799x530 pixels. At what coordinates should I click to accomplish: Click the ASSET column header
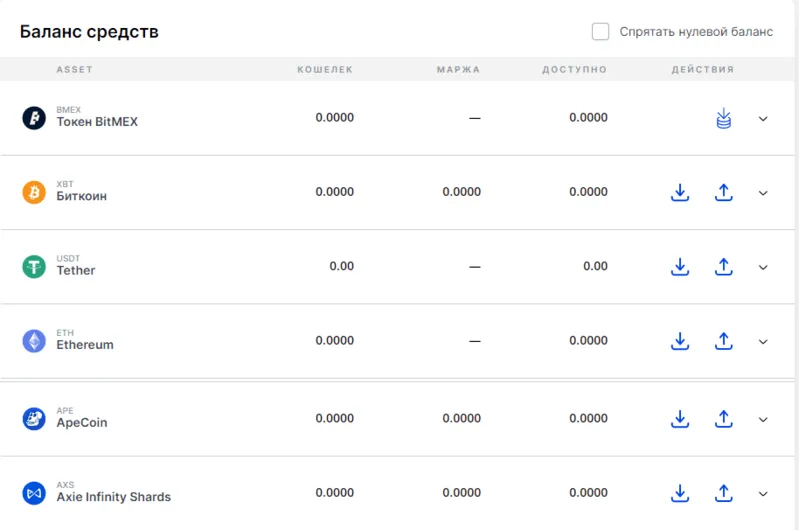pyautogui.click(x=74, y=69)
